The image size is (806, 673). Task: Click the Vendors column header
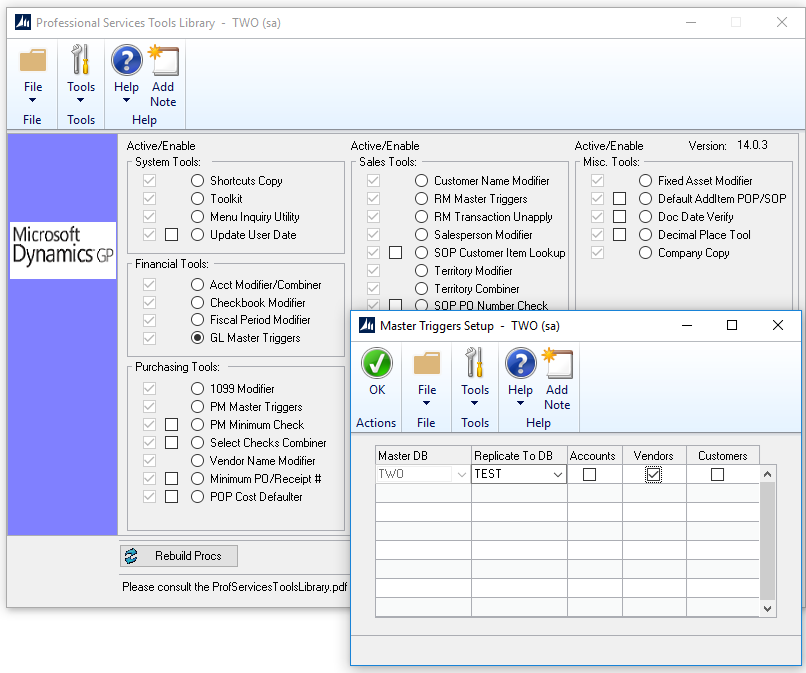tap(654, 456)
